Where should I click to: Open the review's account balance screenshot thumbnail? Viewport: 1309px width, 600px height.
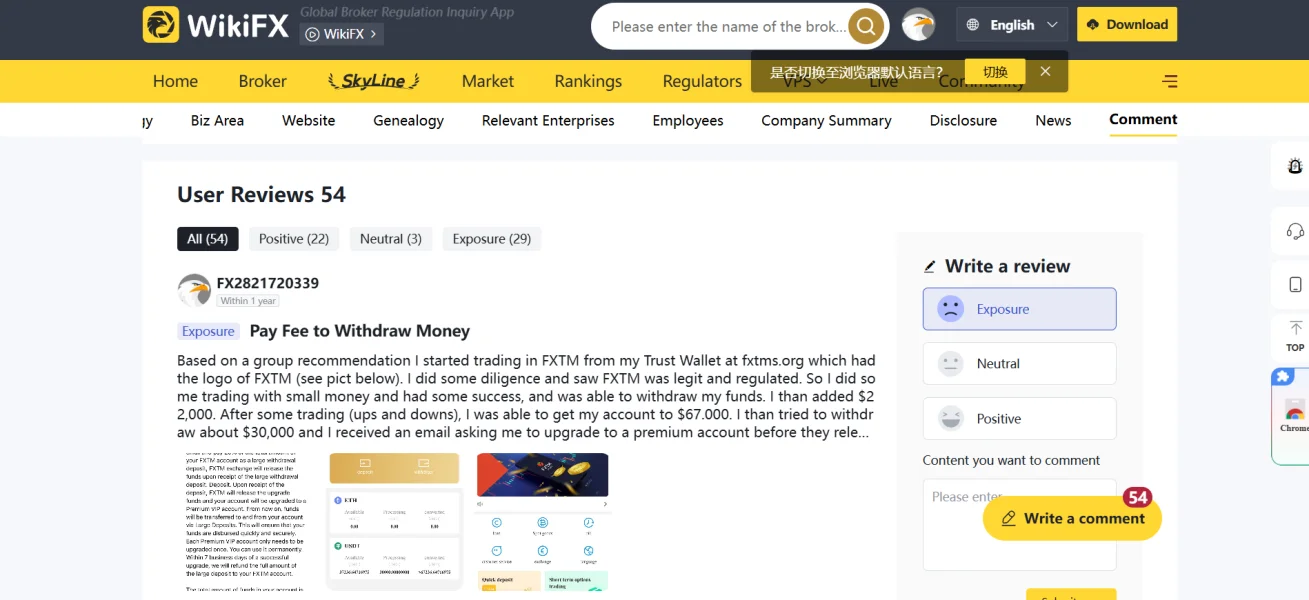tap(394, 522)
